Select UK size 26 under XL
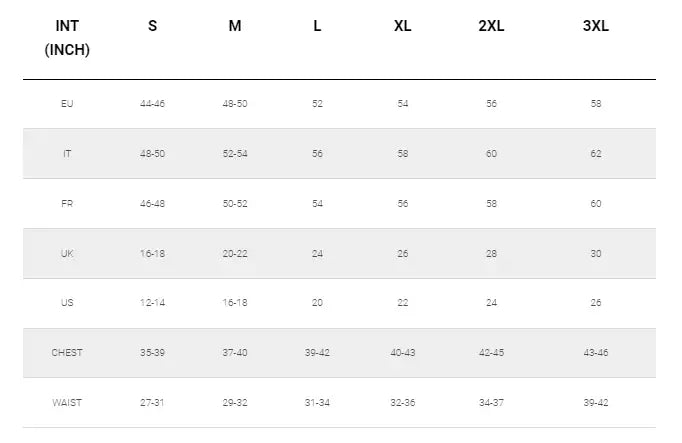Viewport: 682px width, 443px height. coord(402,254)
